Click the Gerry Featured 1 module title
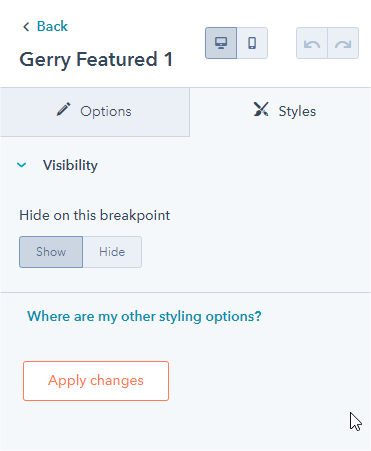371x451 pixels. (96, 60)
